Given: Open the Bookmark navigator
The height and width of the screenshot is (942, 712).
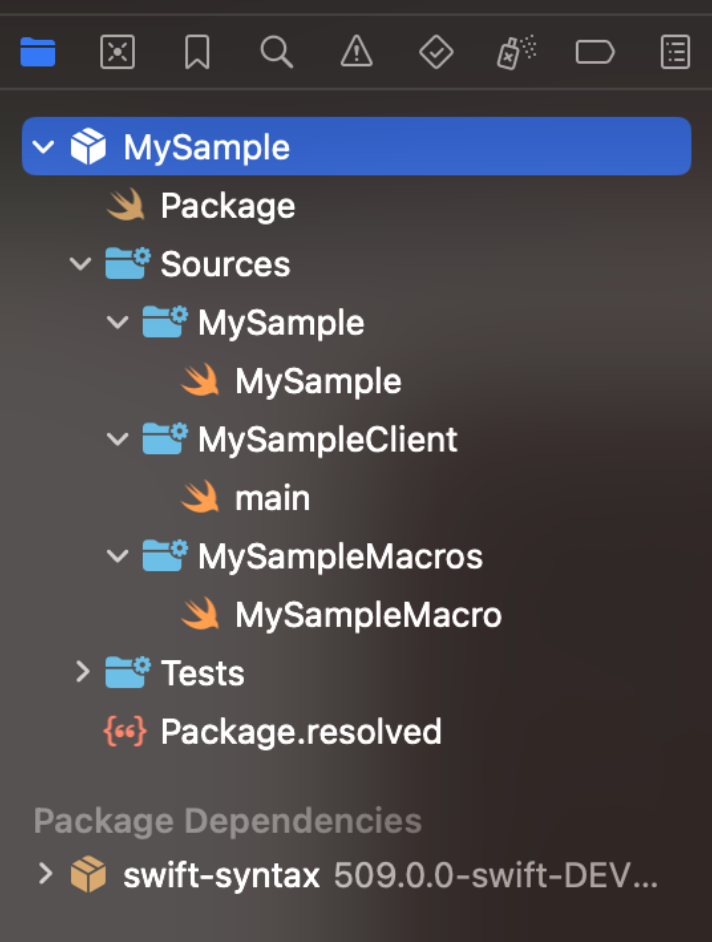Looking at the screenshot, I should click(197, 52).
